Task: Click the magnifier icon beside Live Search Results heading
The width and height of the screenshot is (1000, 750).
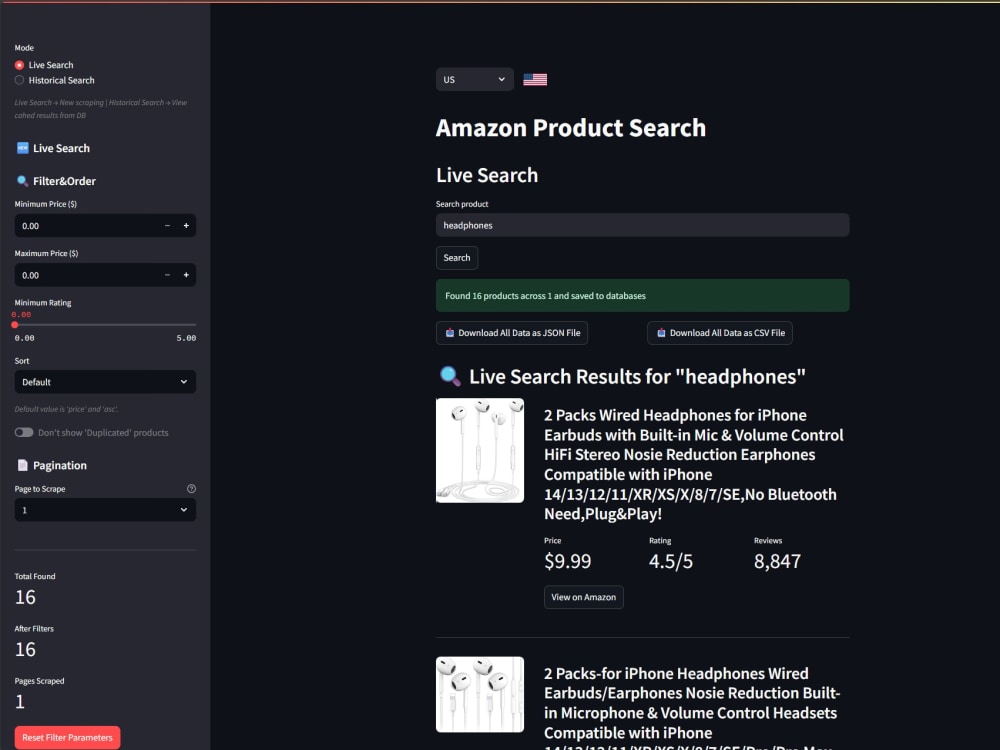Action: (450, 376)
